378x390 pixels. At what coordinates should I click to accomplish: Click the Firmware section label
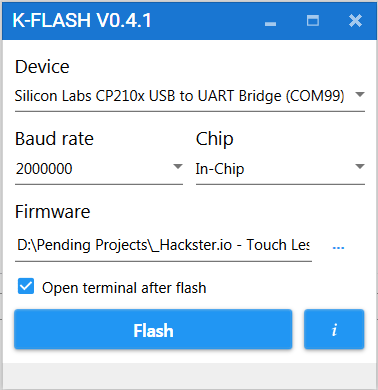53,212
